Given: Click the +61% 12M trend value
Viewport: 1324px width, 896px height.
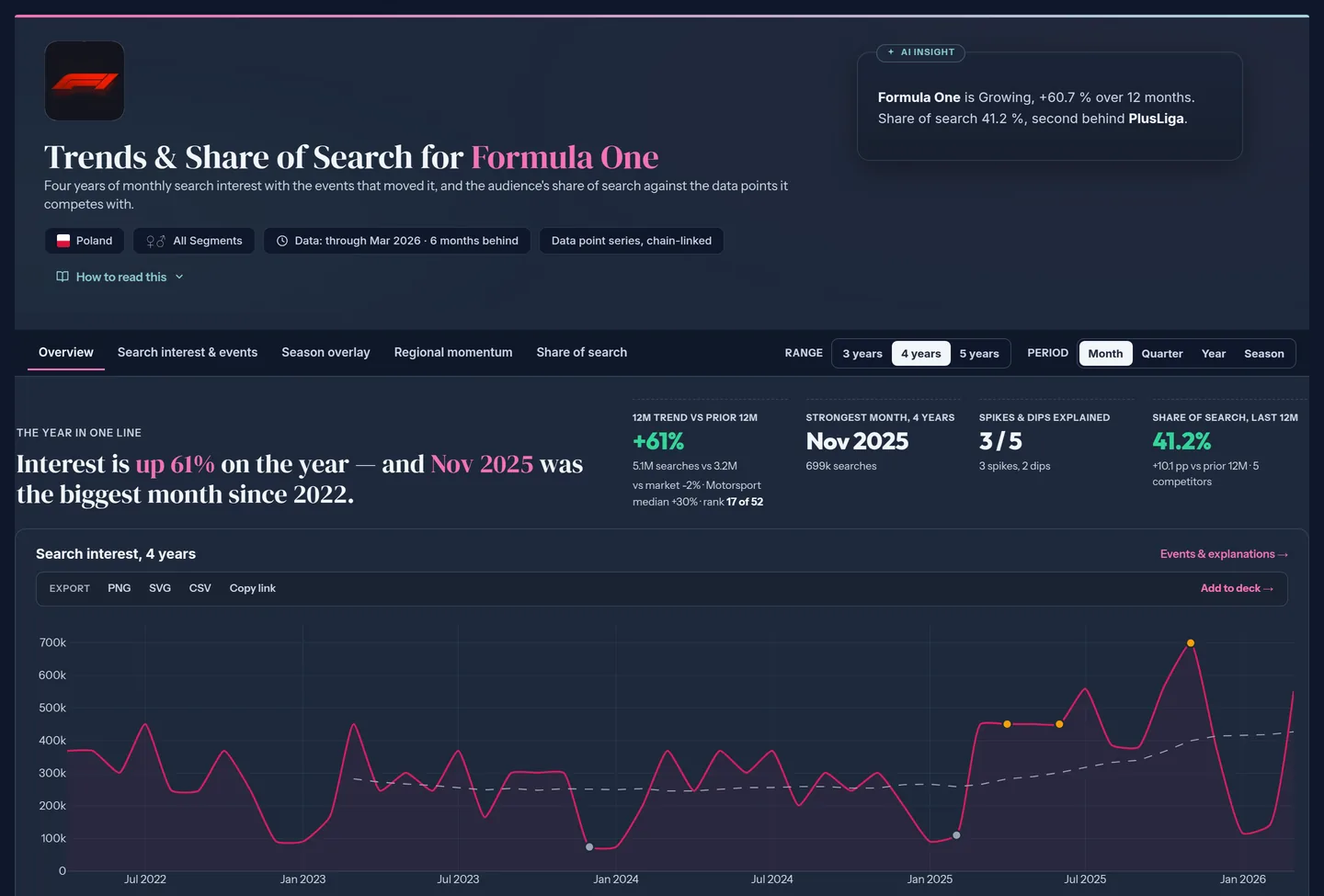Looking at the screenshot, I should pyautogui.click(x=658, y=441).
